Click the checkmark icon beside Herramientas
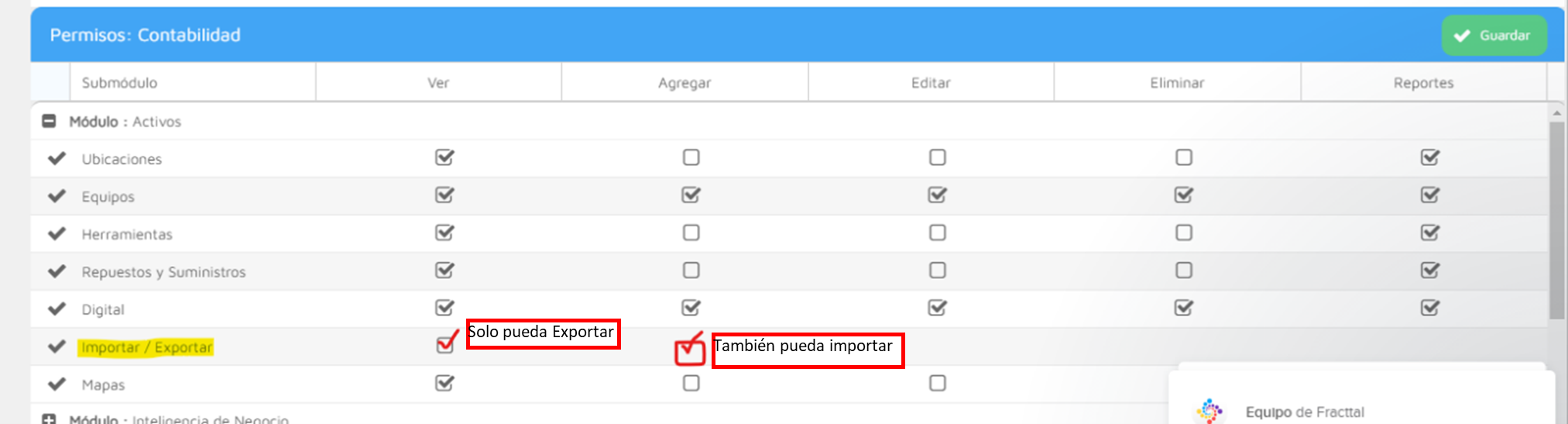This screenshot has width=1568, height=424. [x=57, y=233]
